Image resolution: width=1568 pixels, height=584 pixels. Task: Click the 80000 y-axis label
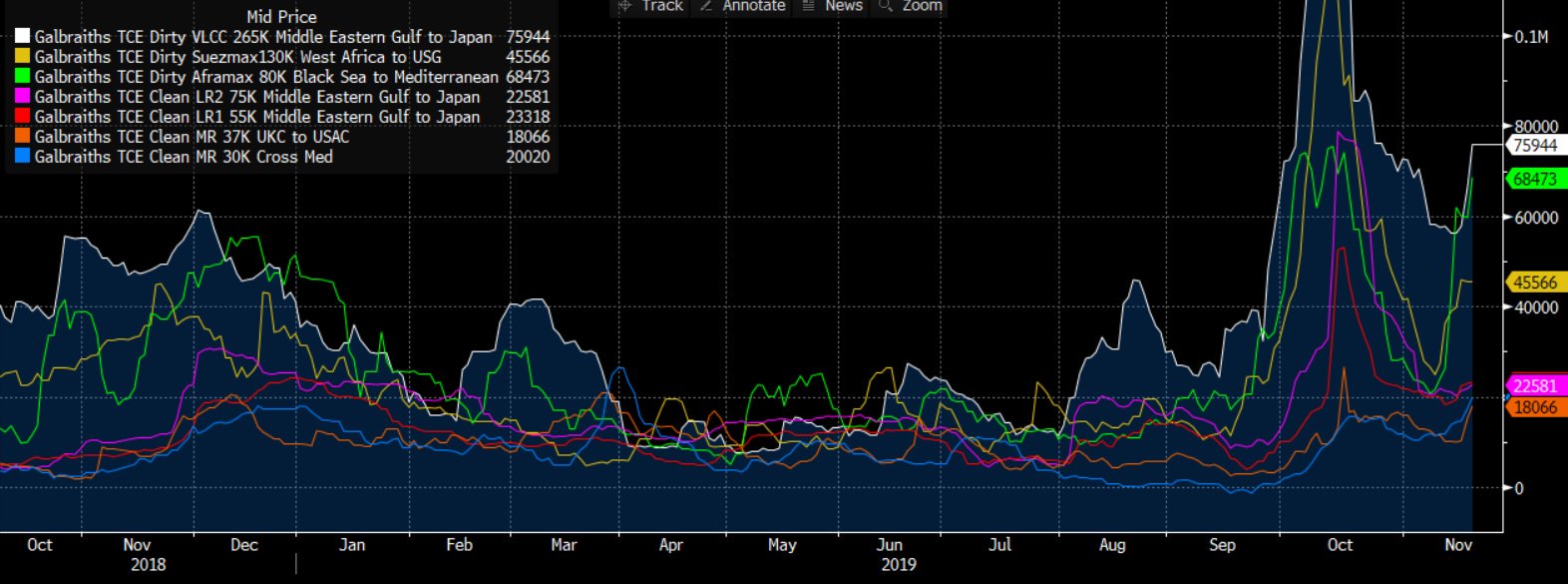pos(1536,127)
